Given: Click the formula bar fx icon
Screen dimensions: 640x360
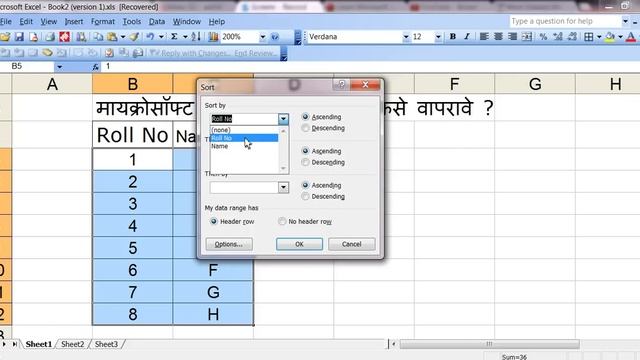Looking at the screenshot, I should click(x=96, y=67).
